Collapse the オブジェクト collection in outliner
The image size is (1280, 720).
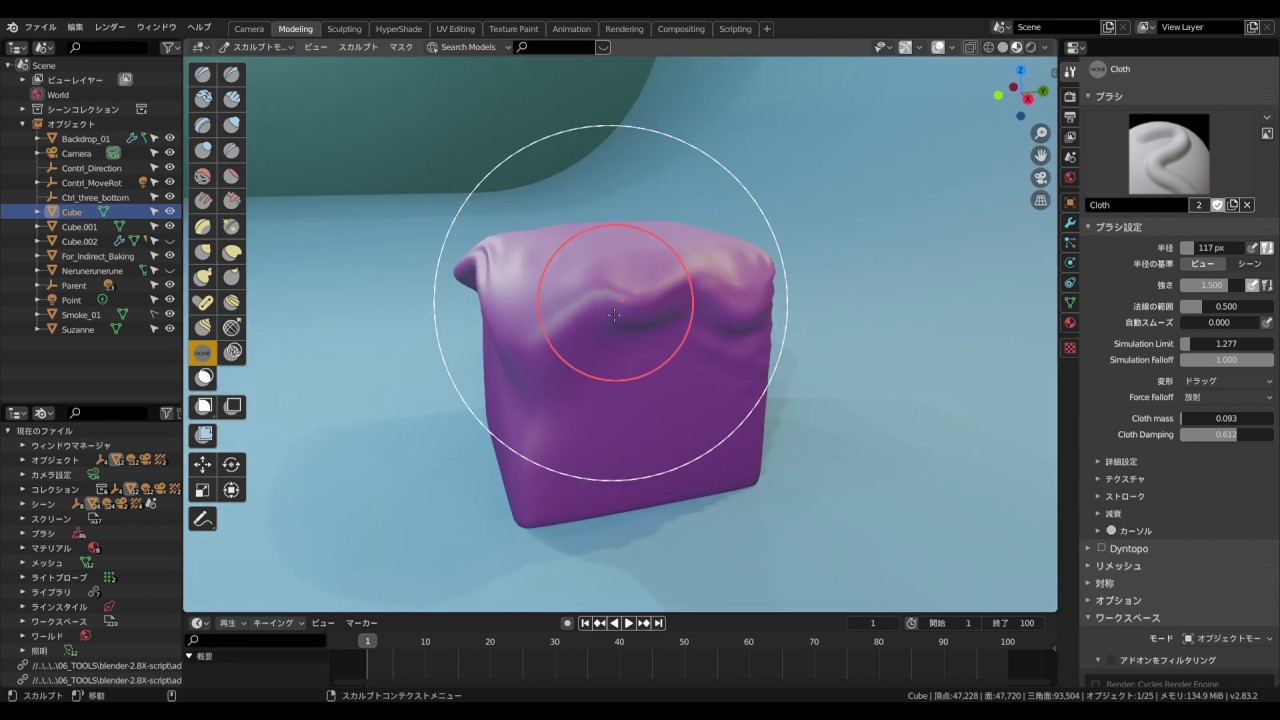tap(23, 124)
